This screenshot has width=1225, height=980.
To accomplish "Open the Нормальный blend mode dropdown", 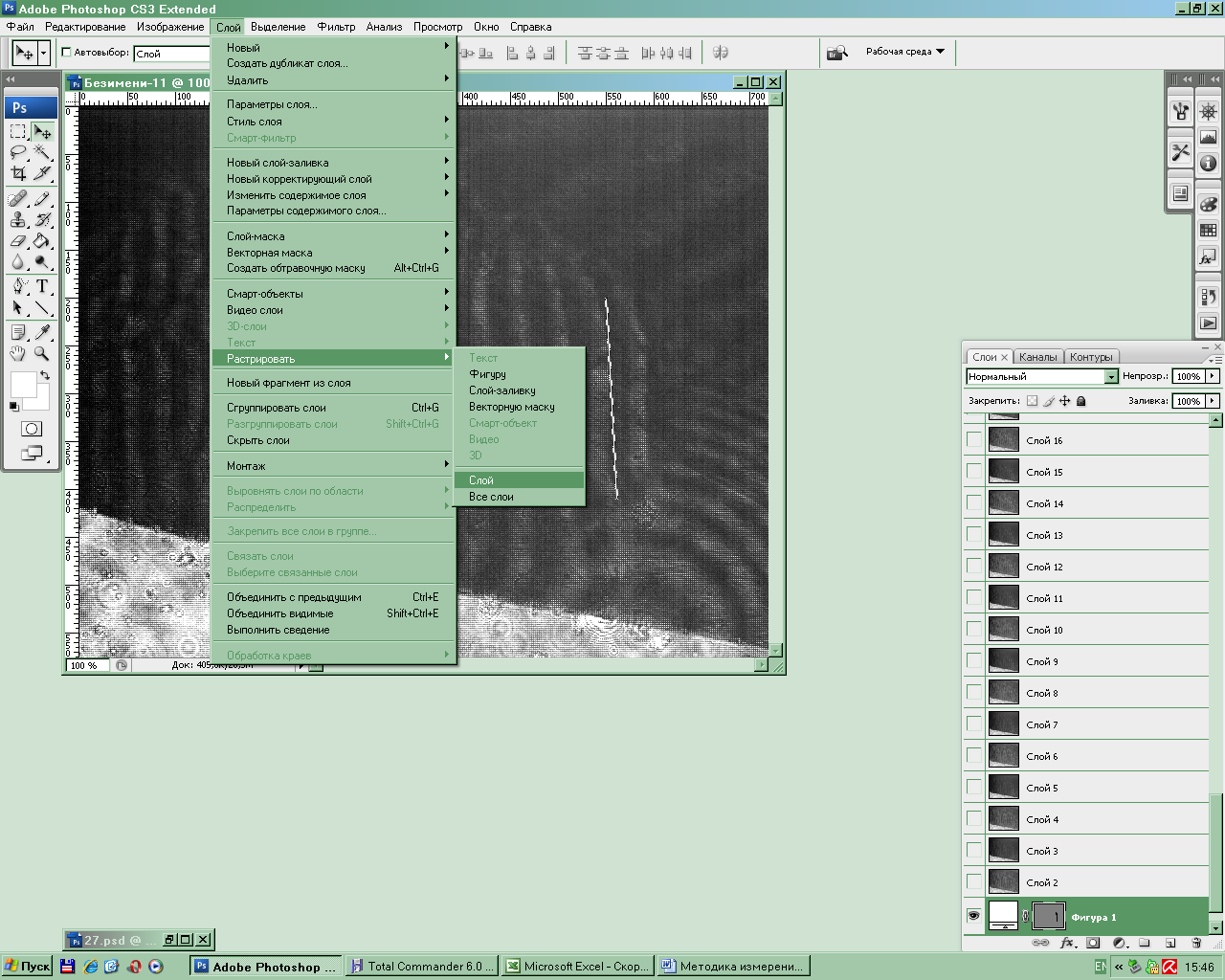I will pos(1111,376).
